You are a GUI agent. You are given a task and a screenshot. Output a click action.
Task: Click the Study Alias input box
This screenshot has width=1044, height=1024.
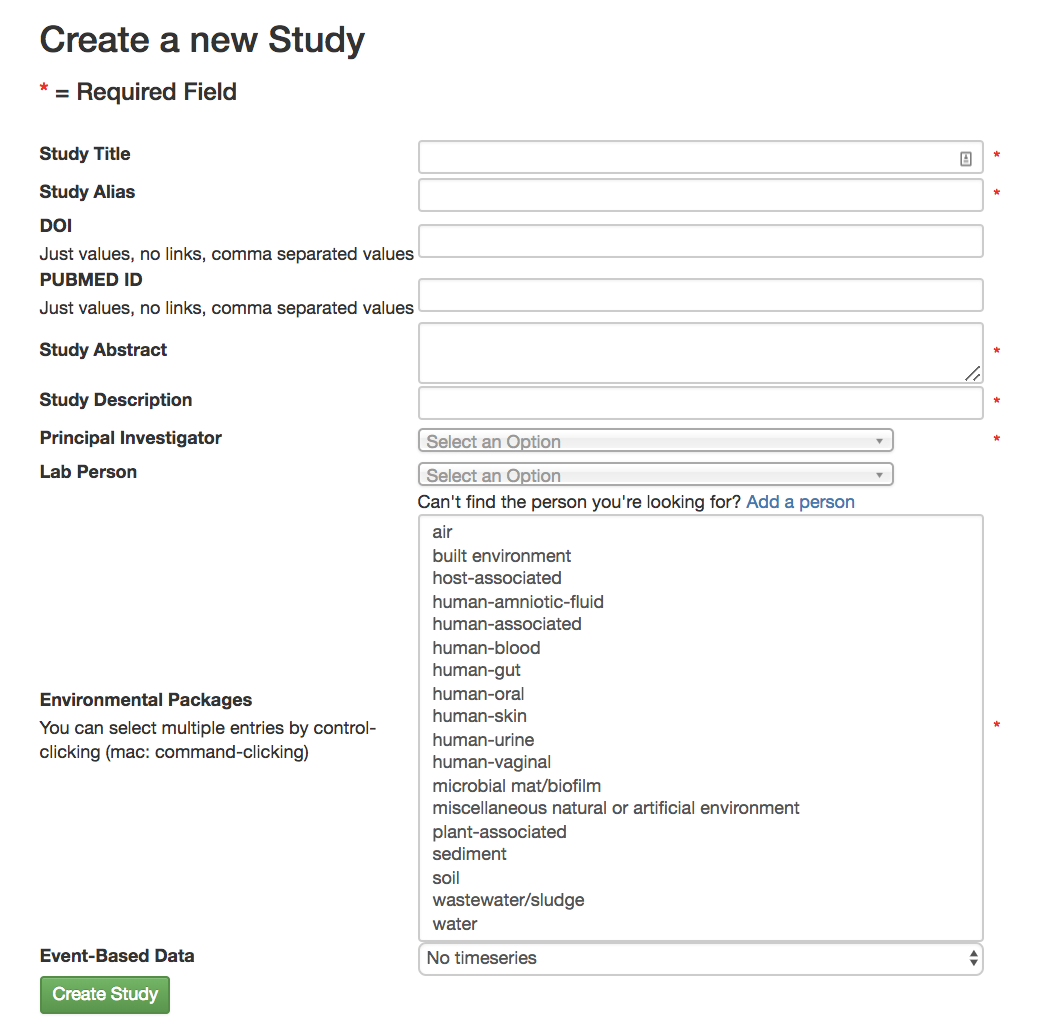tap(700, 194)
